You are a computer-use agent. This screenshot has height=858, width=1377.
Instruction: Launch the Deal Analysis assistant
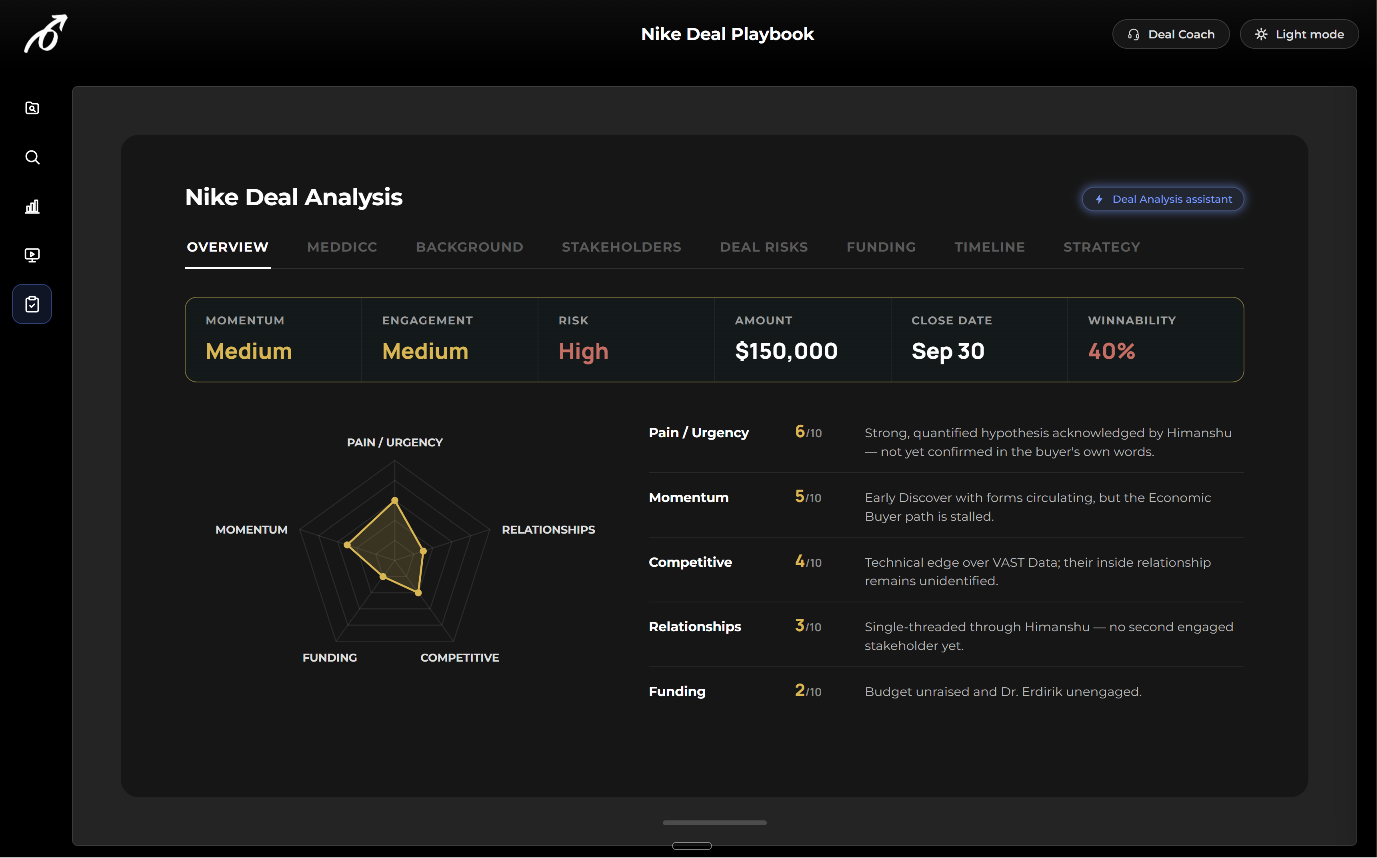coord(1163,199)
